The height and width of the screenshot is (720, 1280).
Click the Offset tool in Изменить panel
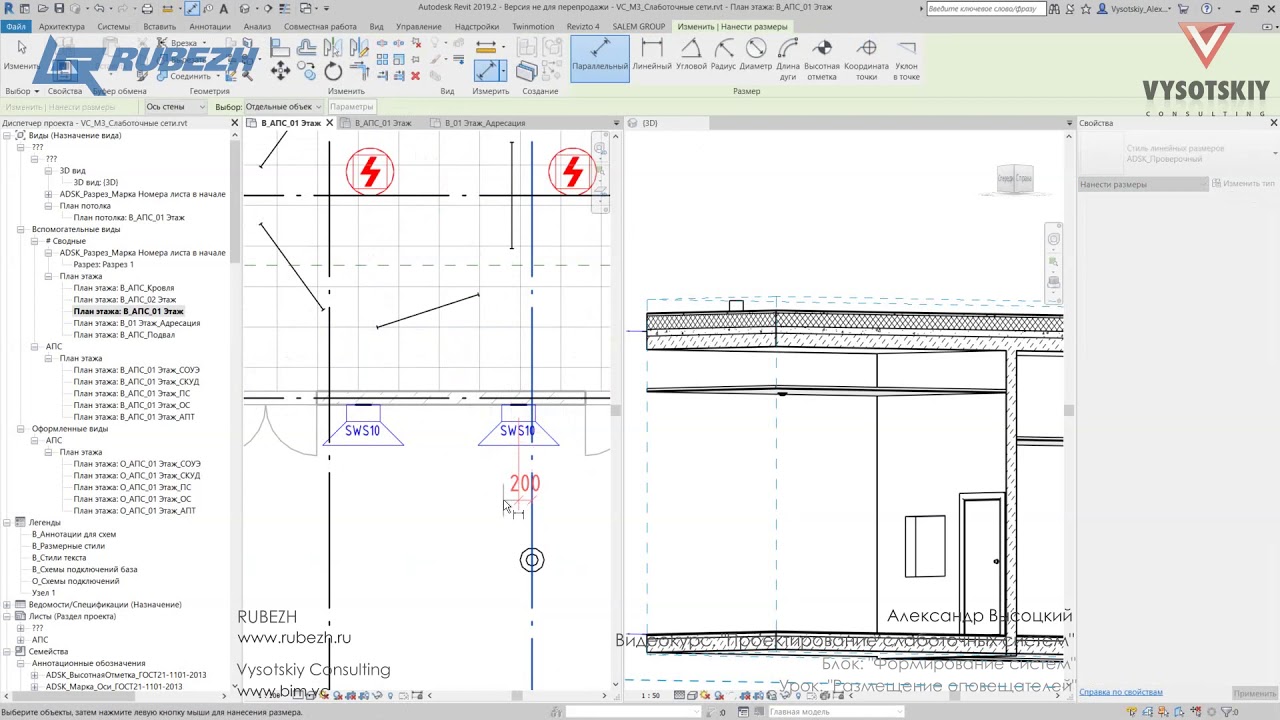tap(306, 48)
